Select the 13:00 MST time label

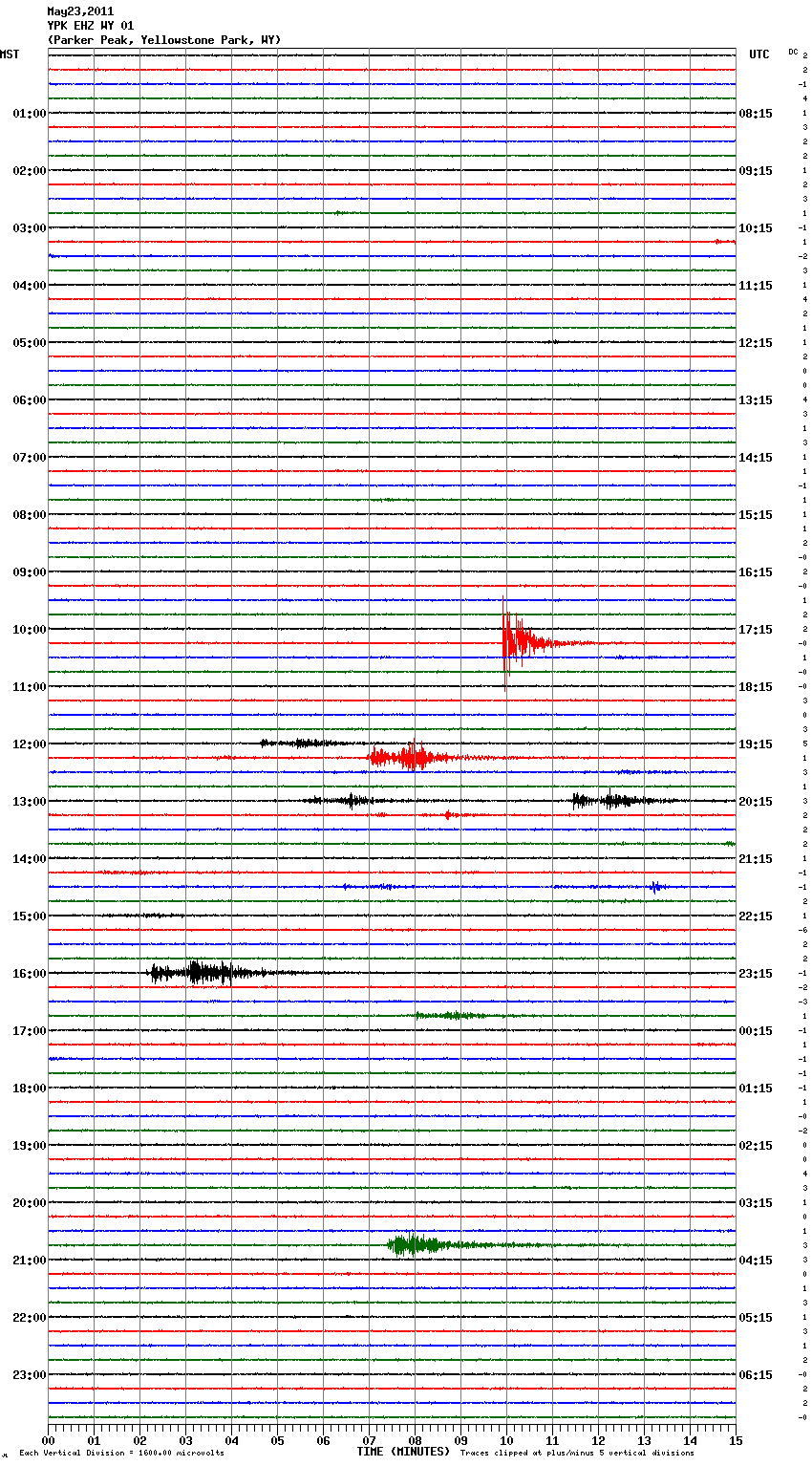[30, 802]
